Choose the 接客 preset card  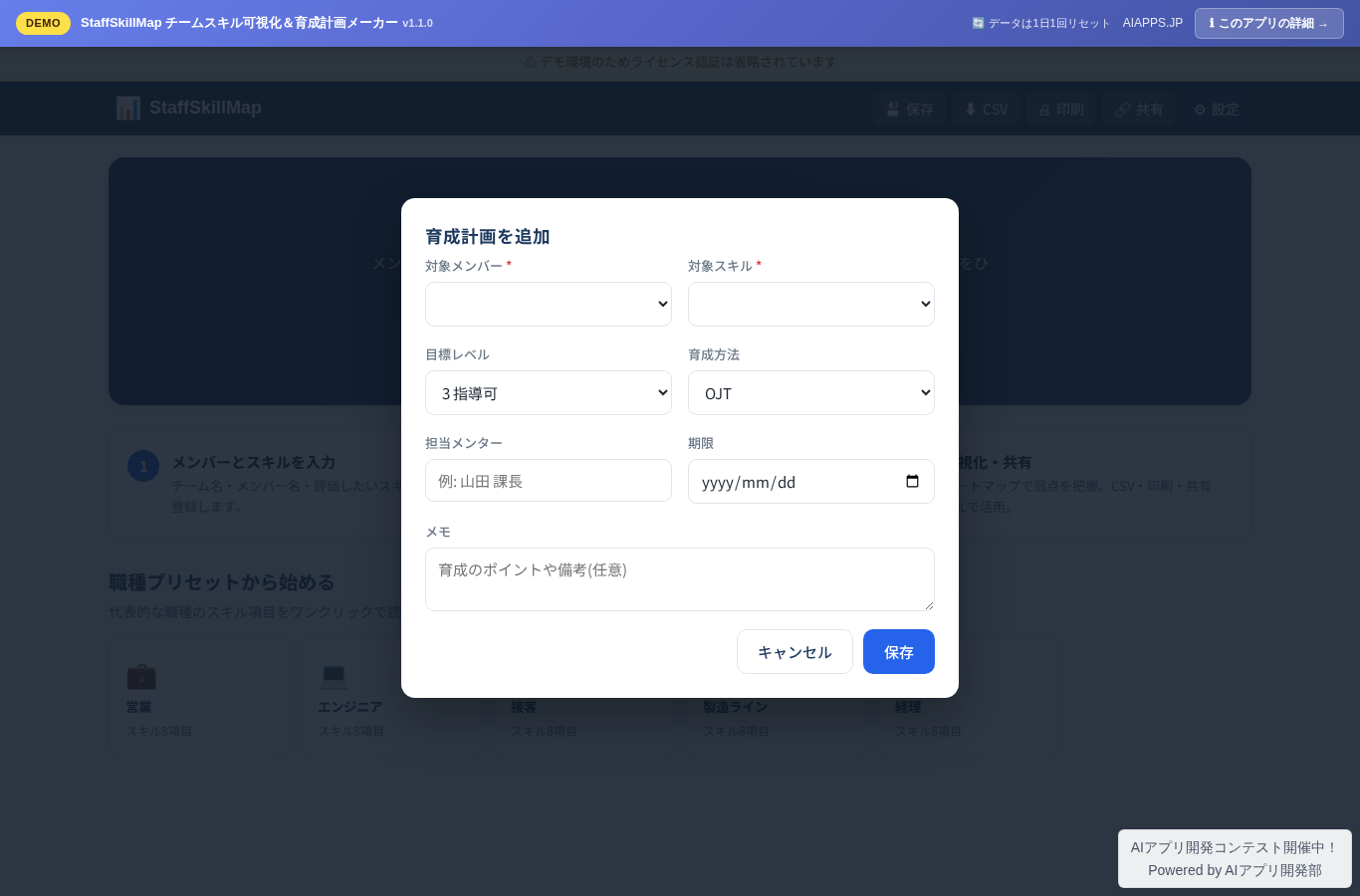tap(583, 696)
